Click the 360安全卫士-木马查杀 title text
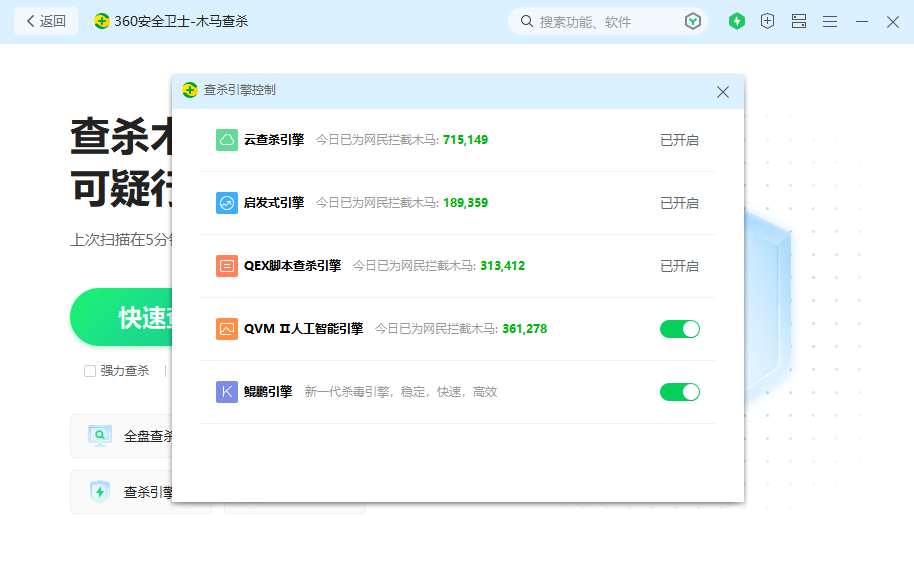The image size is (914, 575). pos(181,22)
